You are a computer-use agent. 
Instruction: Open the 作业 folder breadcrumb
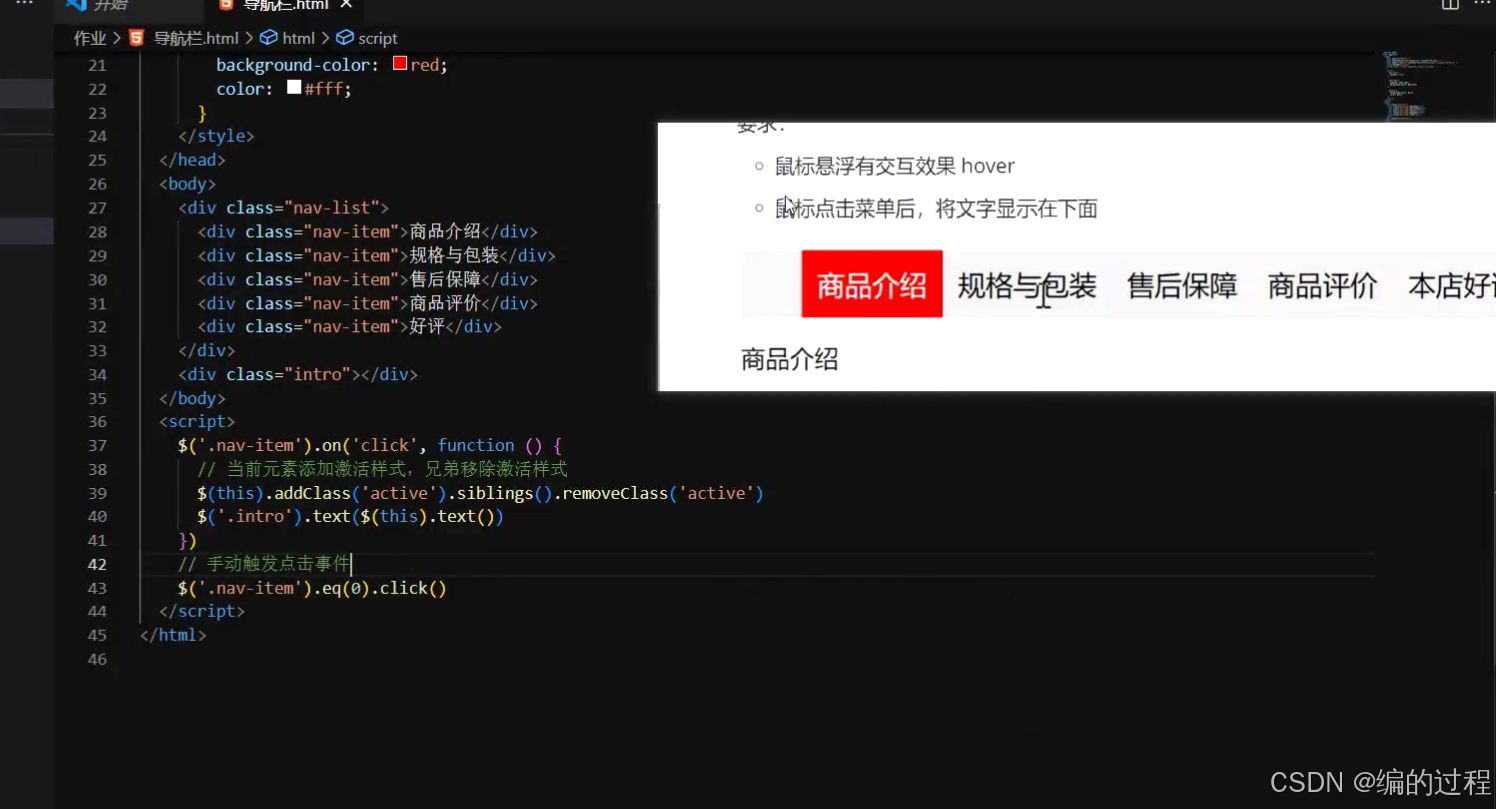pyautogui.click(x=90, y=38)
